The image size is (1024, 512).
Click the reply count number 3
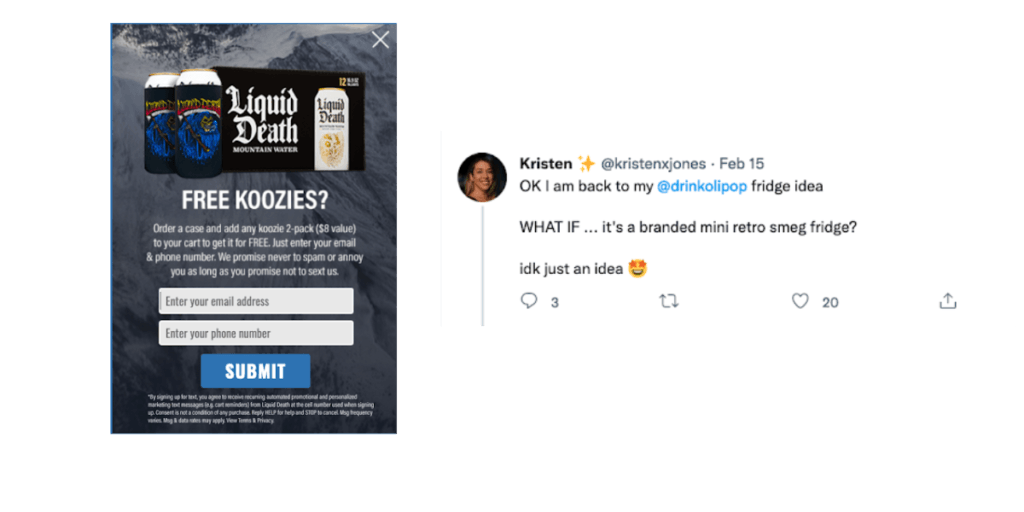[x=554, y=302]
